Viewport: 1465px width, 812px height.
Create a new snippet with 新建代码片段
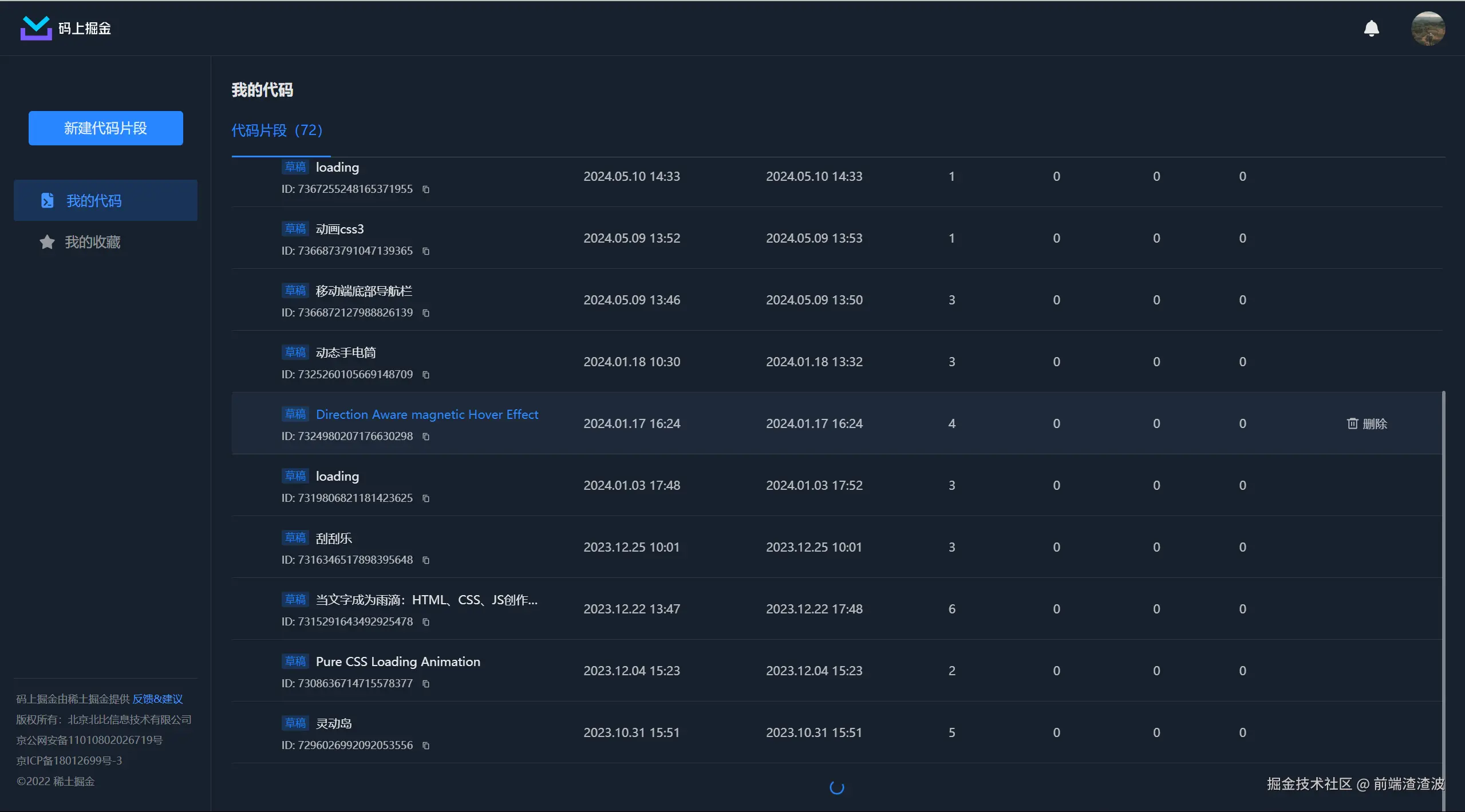click(106, 128)
